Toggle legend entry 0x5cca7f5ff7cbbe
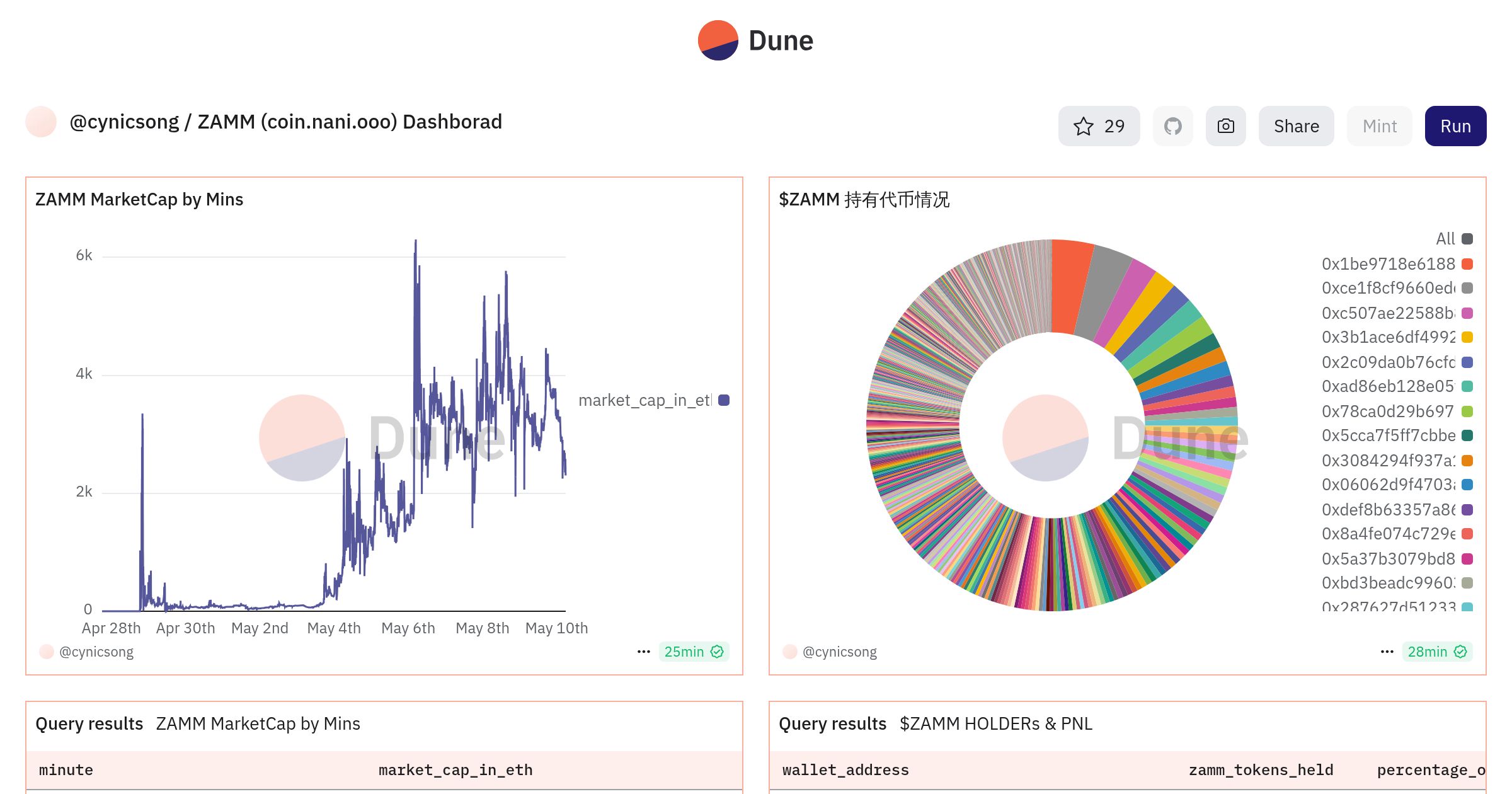The width and height of the screenshot is (1512, 794). pos(1397,435)
